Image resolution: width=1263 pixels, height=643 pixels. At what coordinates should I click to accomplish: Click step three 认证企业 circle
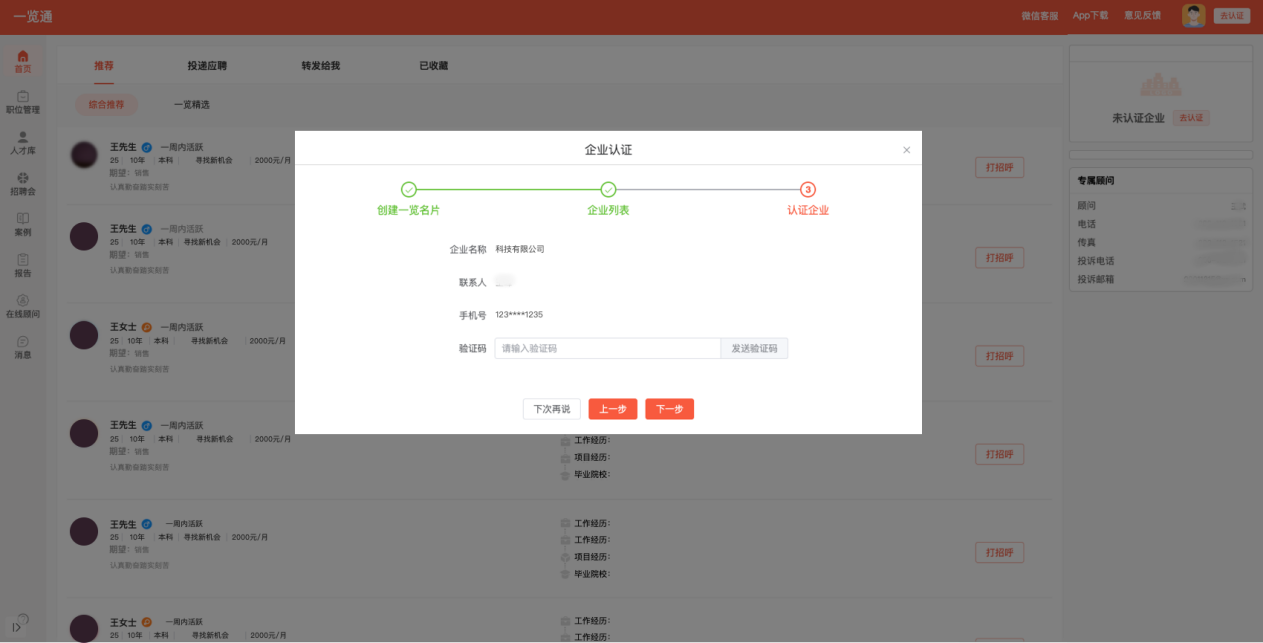coord(808,190)
